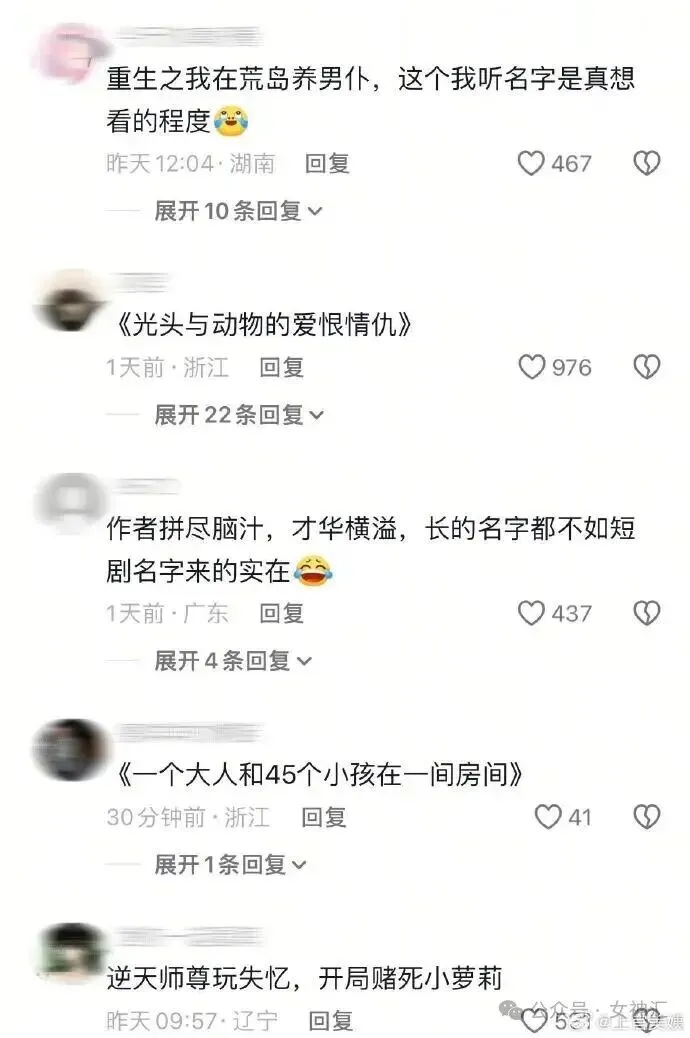
Task: Dislike the 一个大人和45个小孩 comment via broken heart
Action: click(646, 817)
